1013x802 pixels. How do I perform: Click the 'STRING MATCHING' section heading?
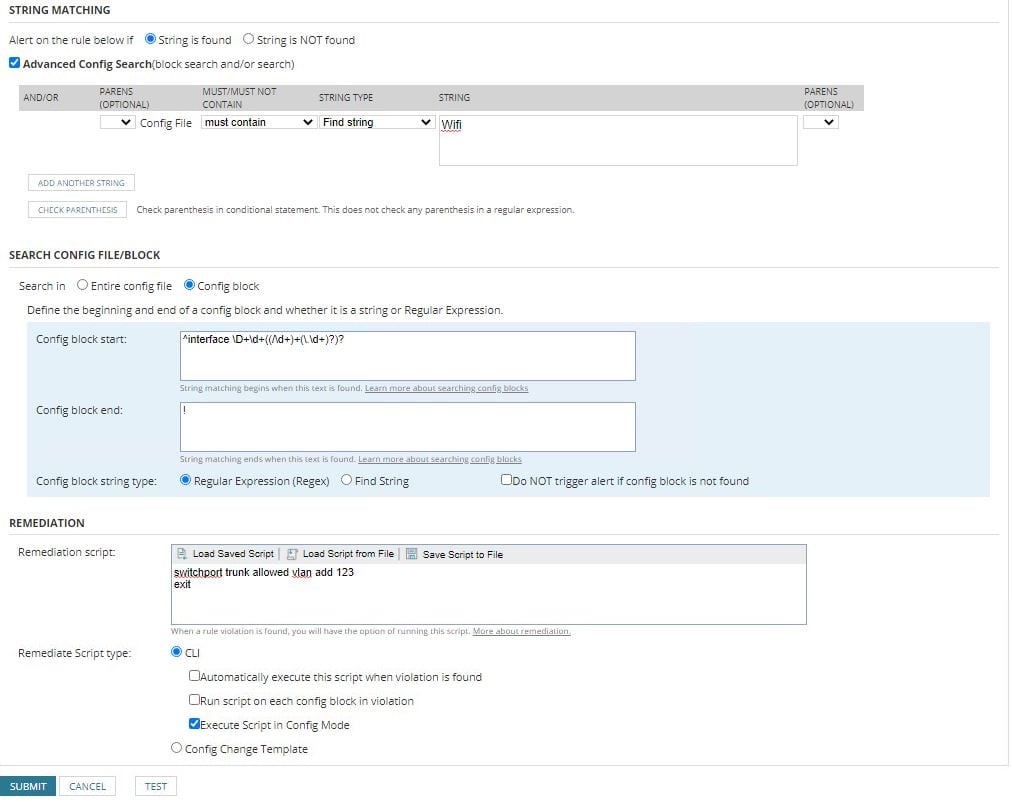click(x=59, y=10)
